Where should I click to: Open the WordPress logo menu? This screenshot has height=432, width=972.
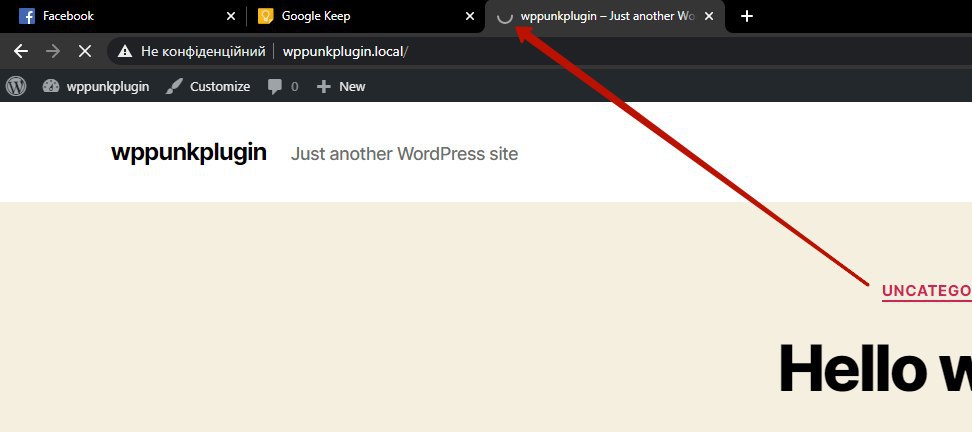click(16, 86)
